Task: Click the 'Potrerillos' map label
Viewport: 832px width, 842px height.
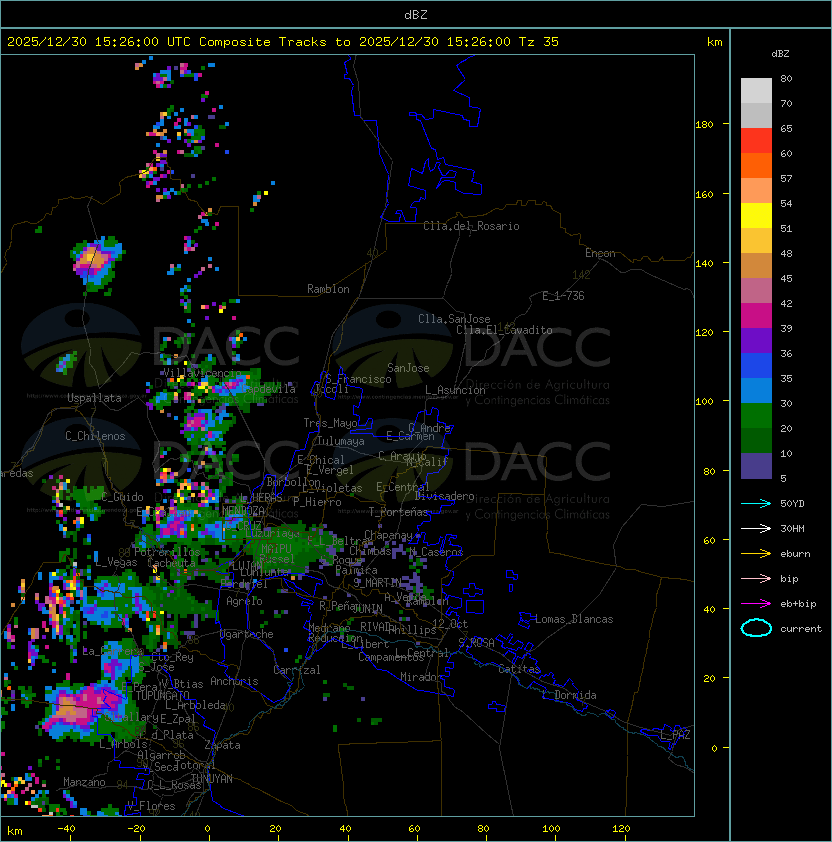Action: [167, 552]
